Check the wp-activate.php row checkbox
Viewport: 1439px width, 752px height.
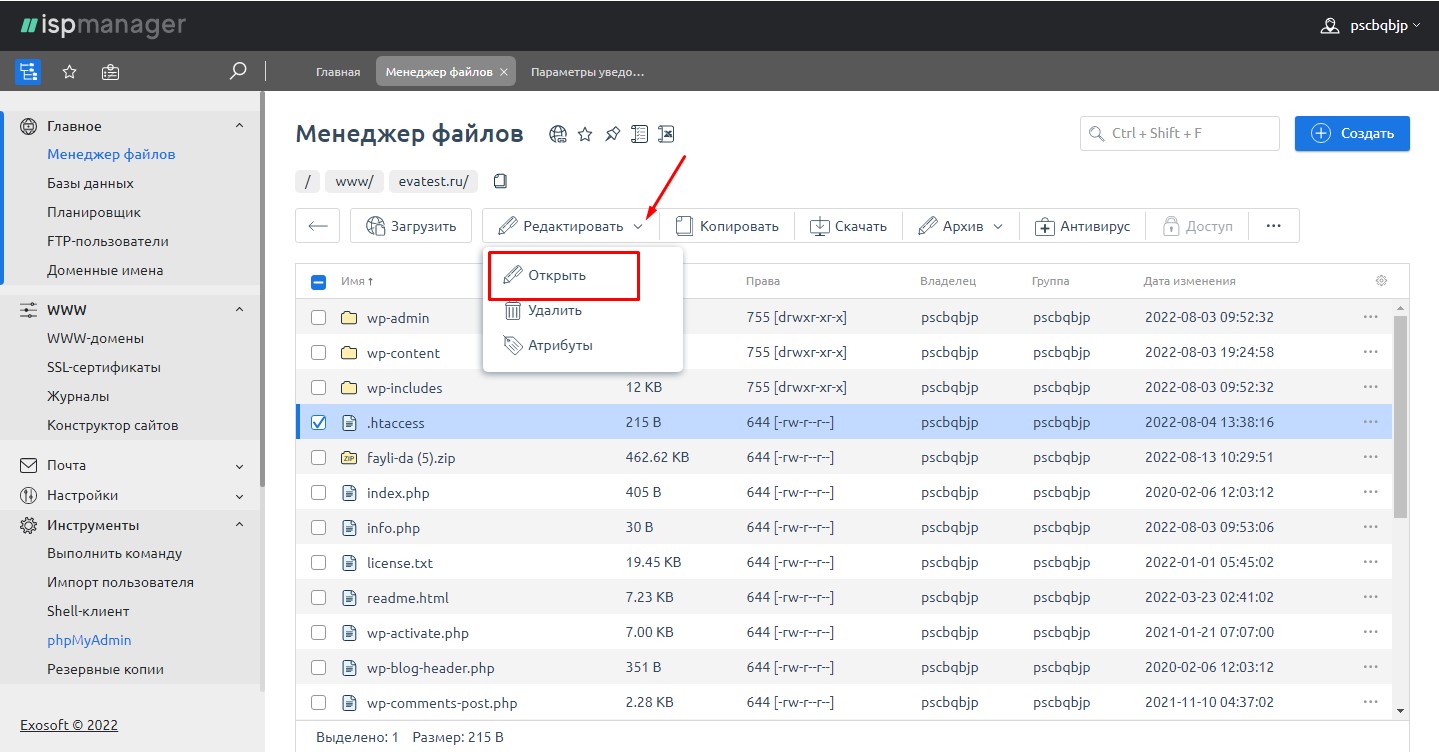318,632
